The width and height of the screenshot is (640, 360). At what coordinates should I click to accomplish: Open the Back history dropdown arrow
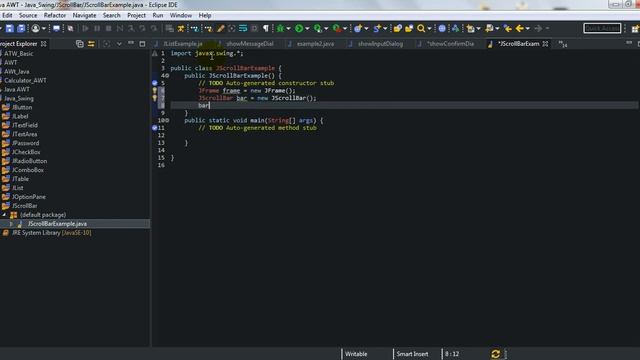tap(527, 29)
